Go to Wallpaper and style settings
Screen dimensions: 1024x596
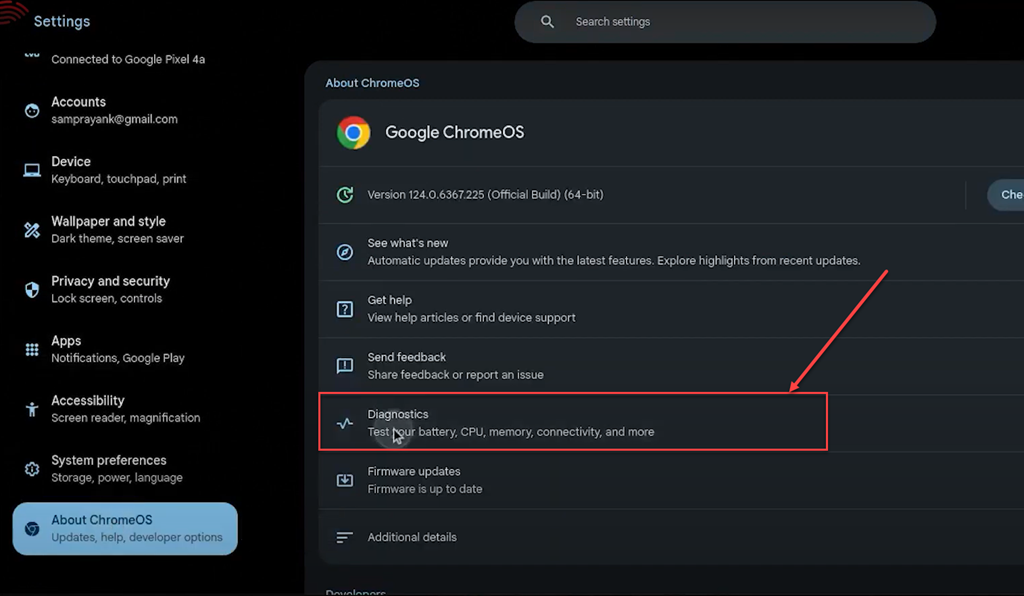[x=125, y=230]
